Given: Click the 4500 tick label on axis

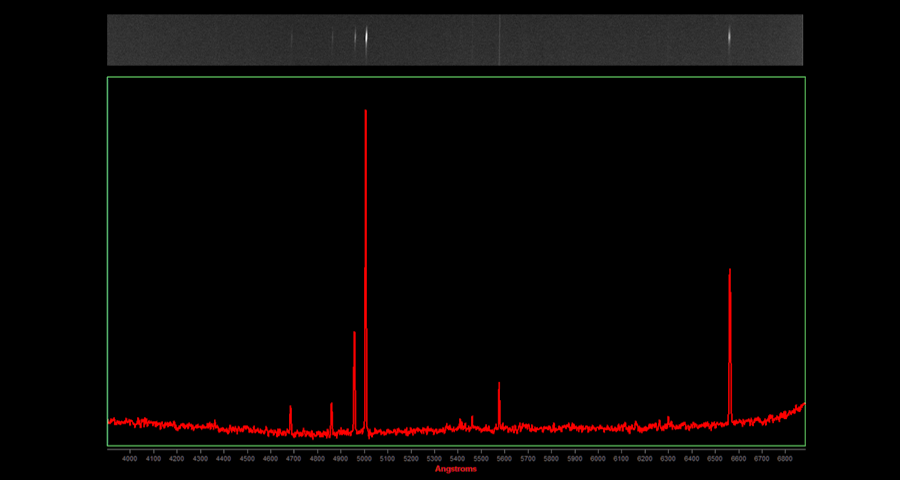Looking at the screenshot, I should point(247,459).
